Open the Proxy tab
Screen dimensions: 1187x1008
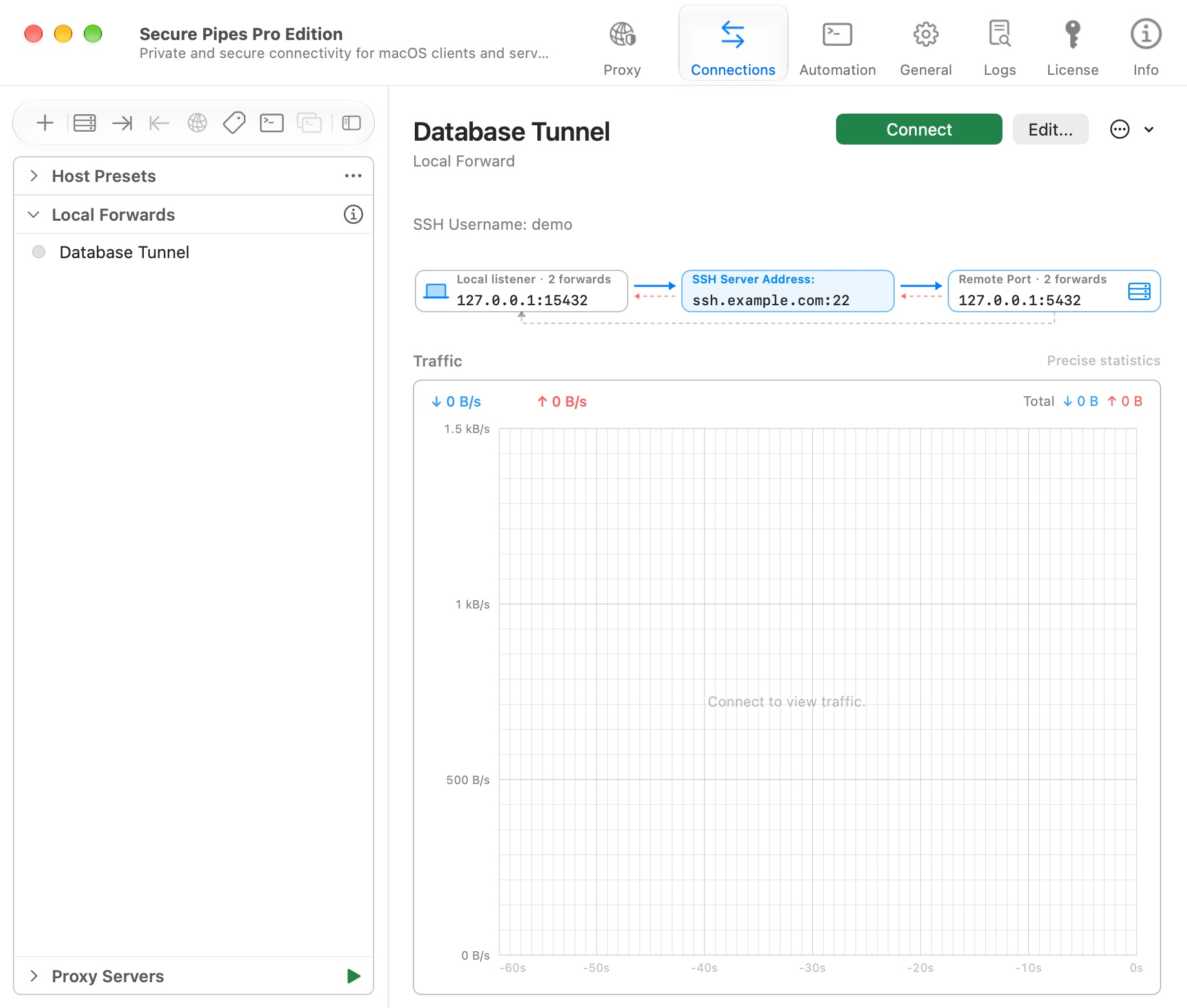[622, 48]
